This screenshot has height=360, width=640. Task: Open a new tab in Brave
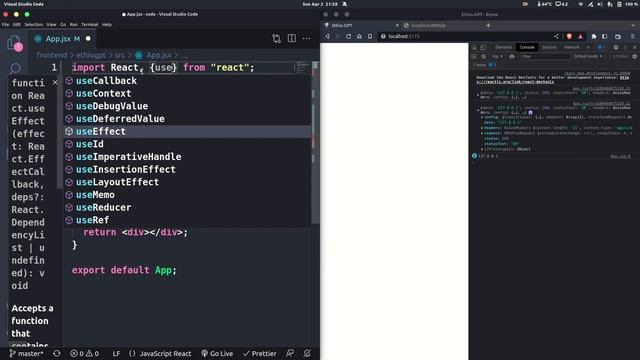coord(488,25)
